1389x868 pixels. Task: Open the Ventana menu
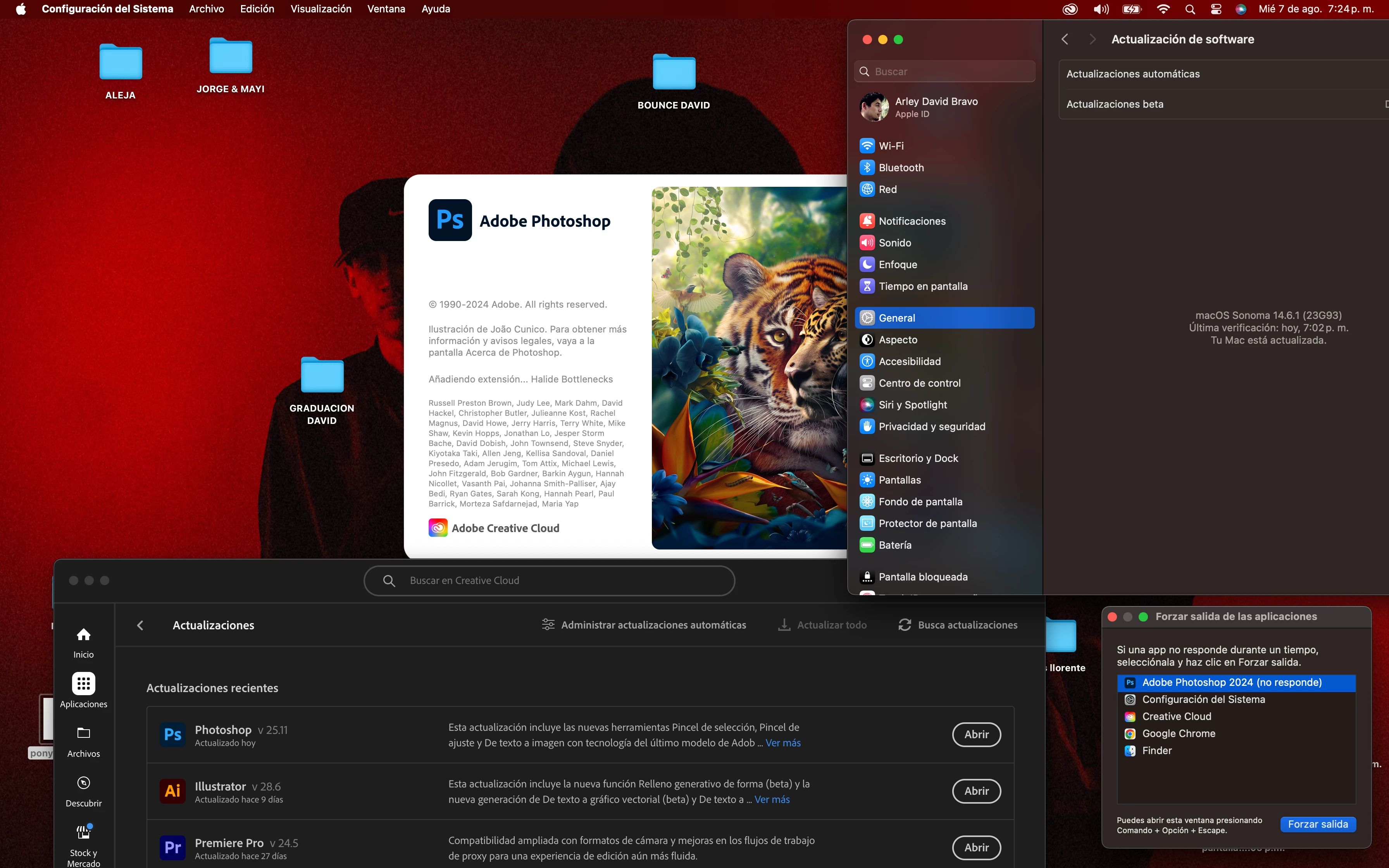tap(386, 9)
